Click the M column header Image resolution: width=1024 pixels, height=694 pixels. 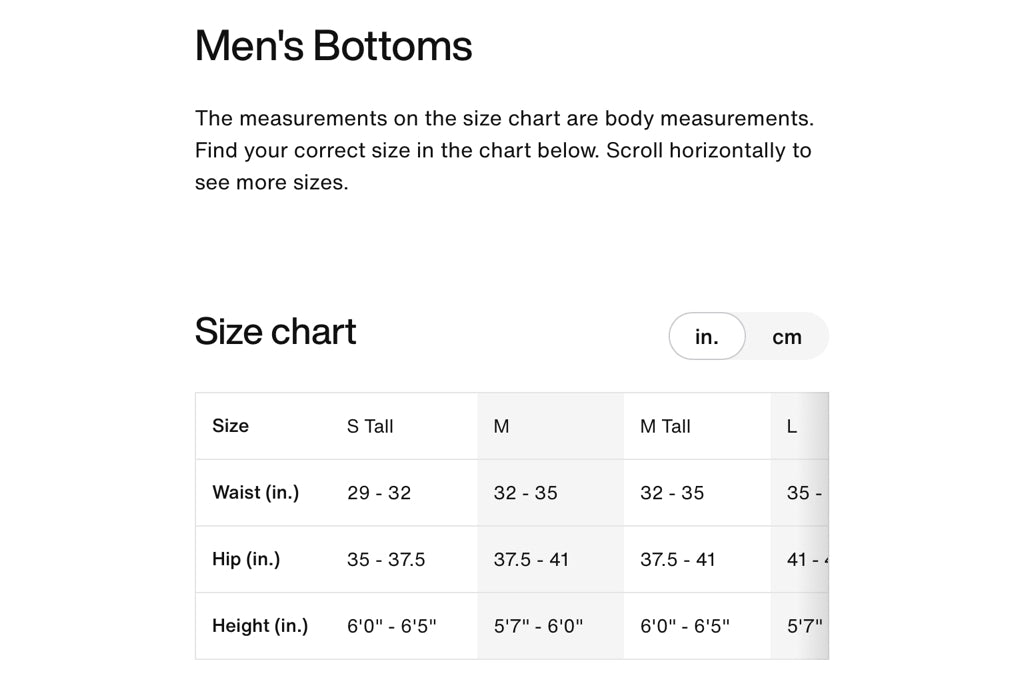click(x=502, y=426)
